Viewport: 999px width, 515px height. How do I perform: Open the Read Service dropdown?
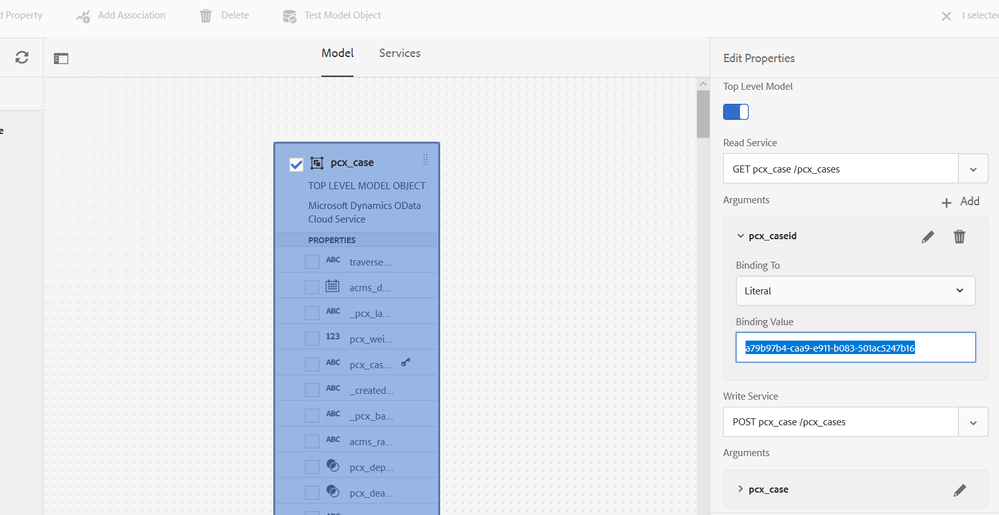(x=972, y=169)
